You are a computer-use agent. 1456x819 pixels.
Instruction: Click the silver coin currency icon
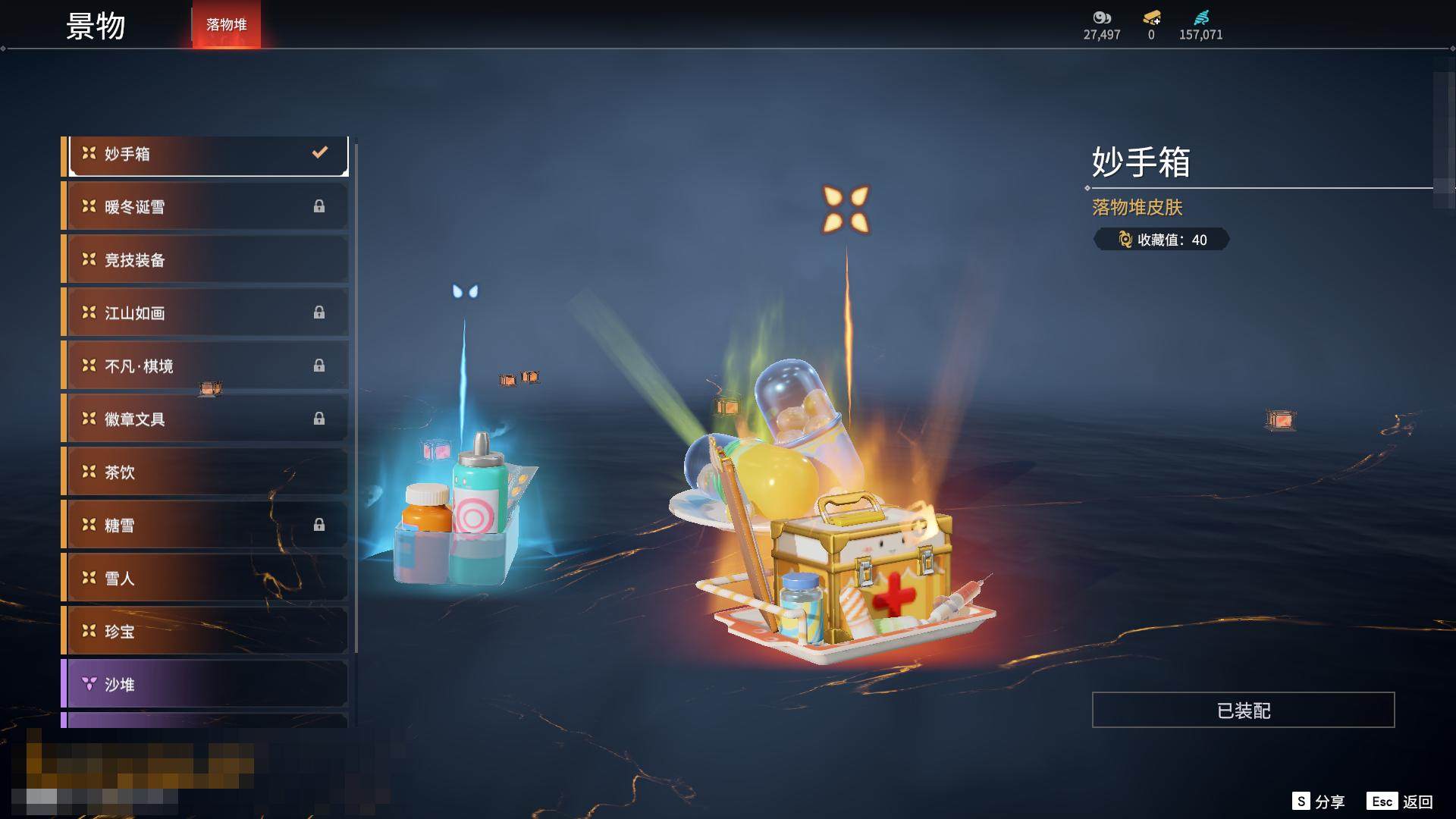1101,17
